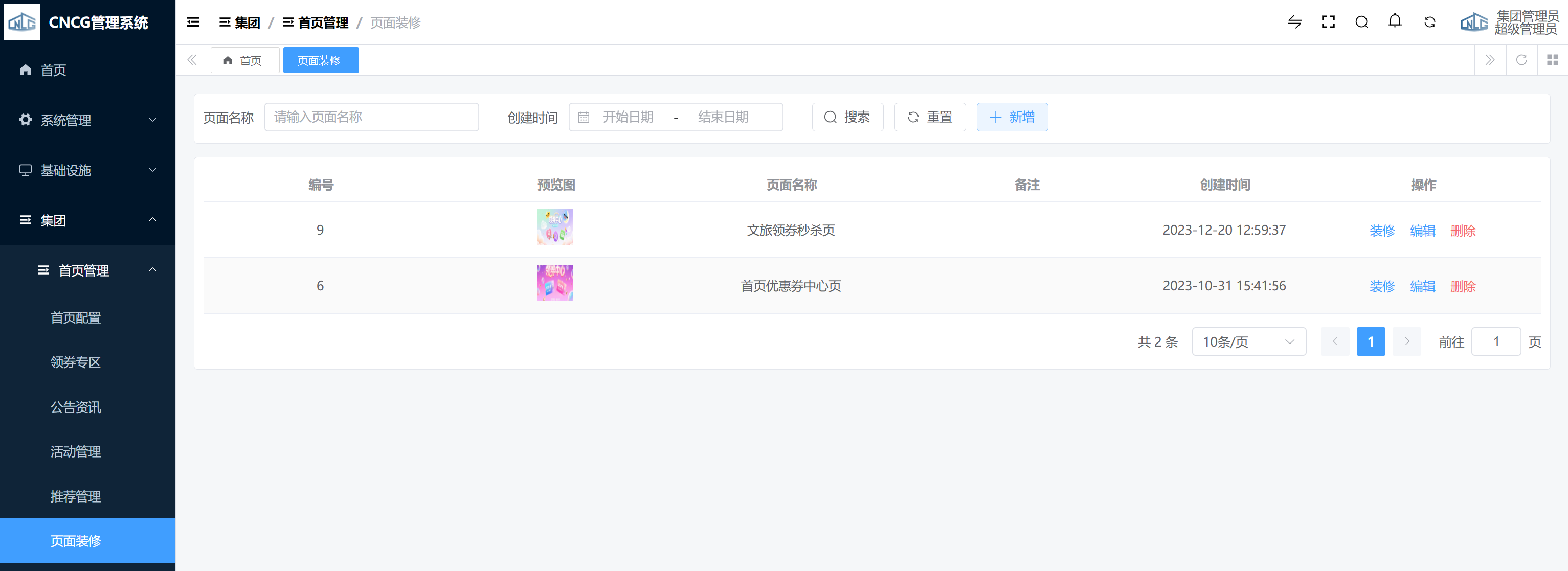Open notifications bell icon
Viewport: 1568px width, 571px height.
coord(1395,22)
